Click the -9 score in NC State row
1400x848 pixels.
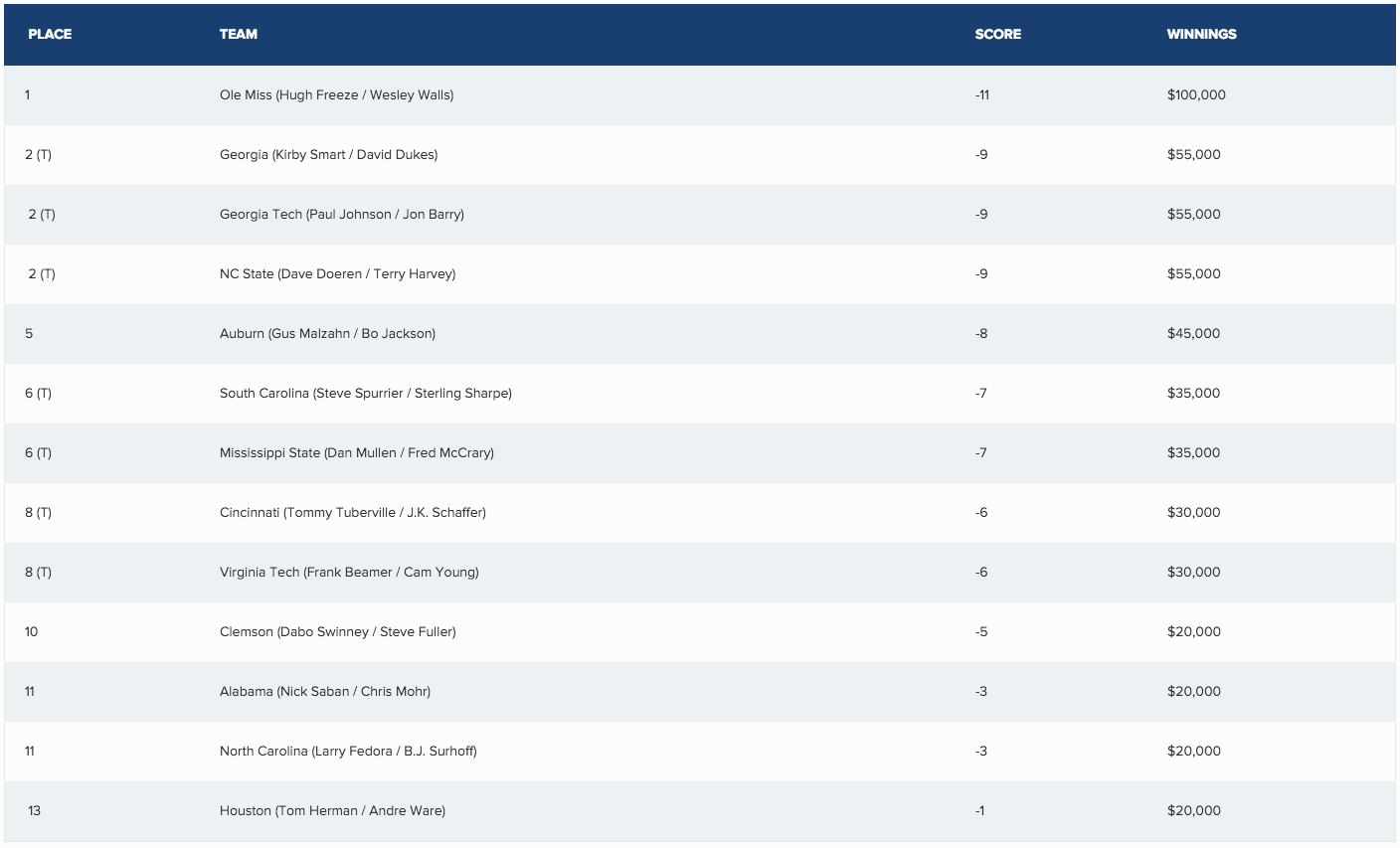coord(981,274)
